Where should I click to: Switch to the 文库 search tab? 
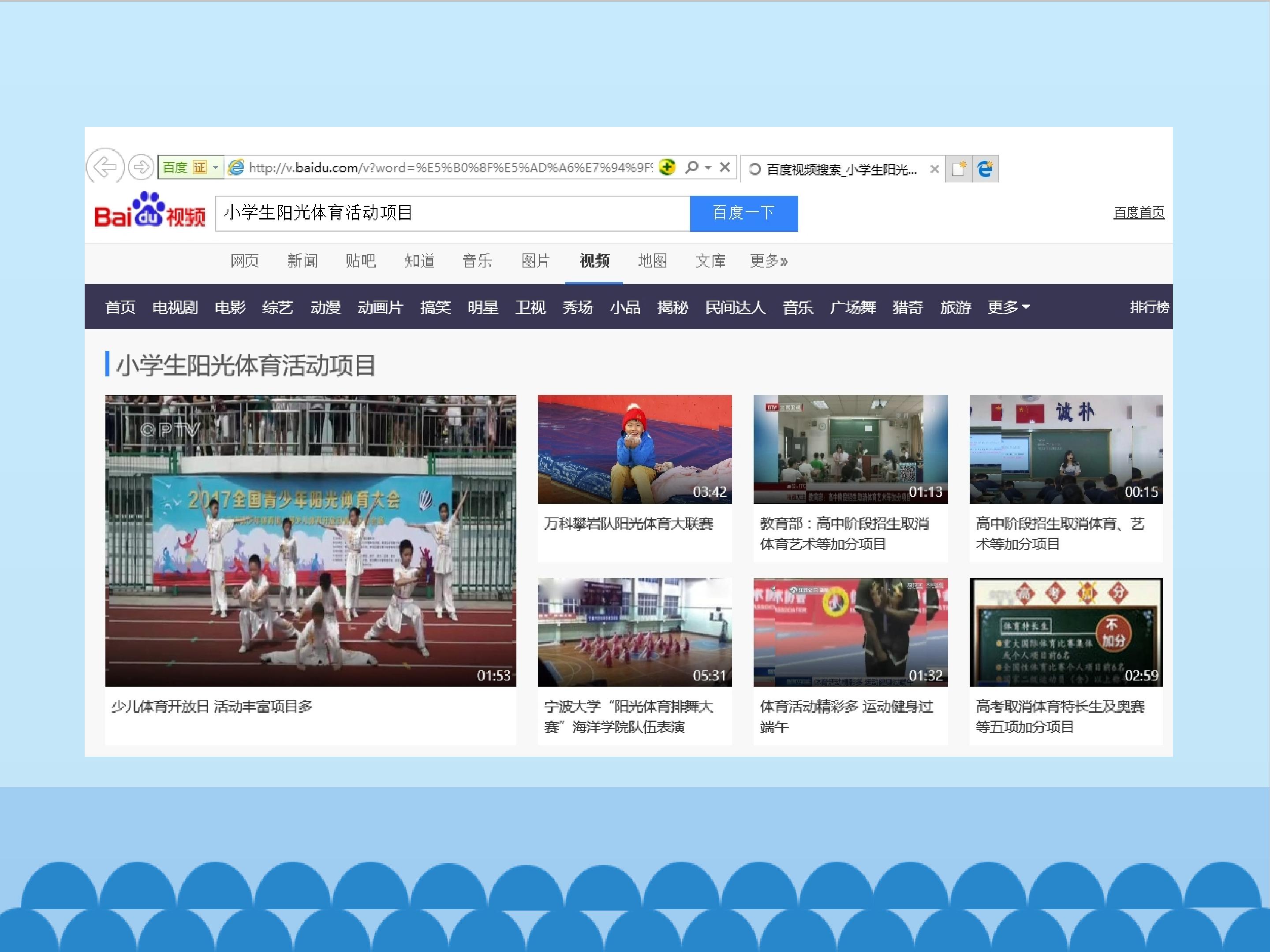[x=710, y=261]
